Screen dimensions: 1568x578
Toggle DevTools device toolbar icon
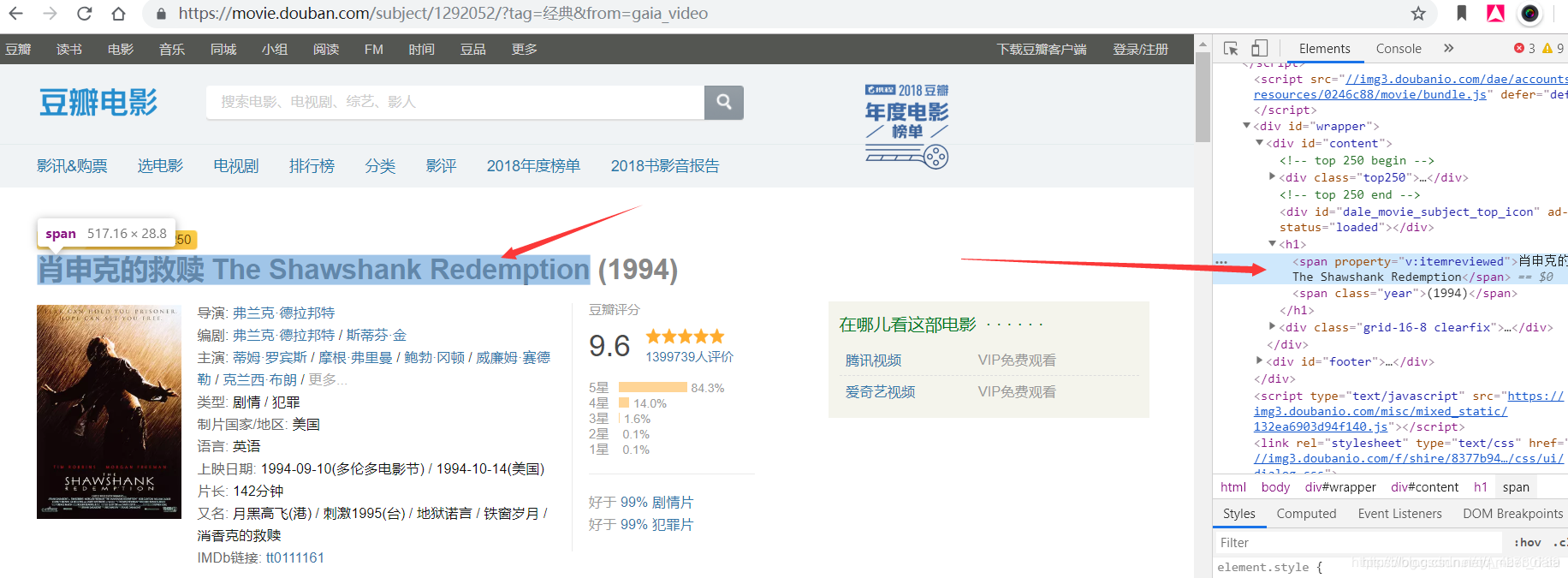coord(1259,49)
